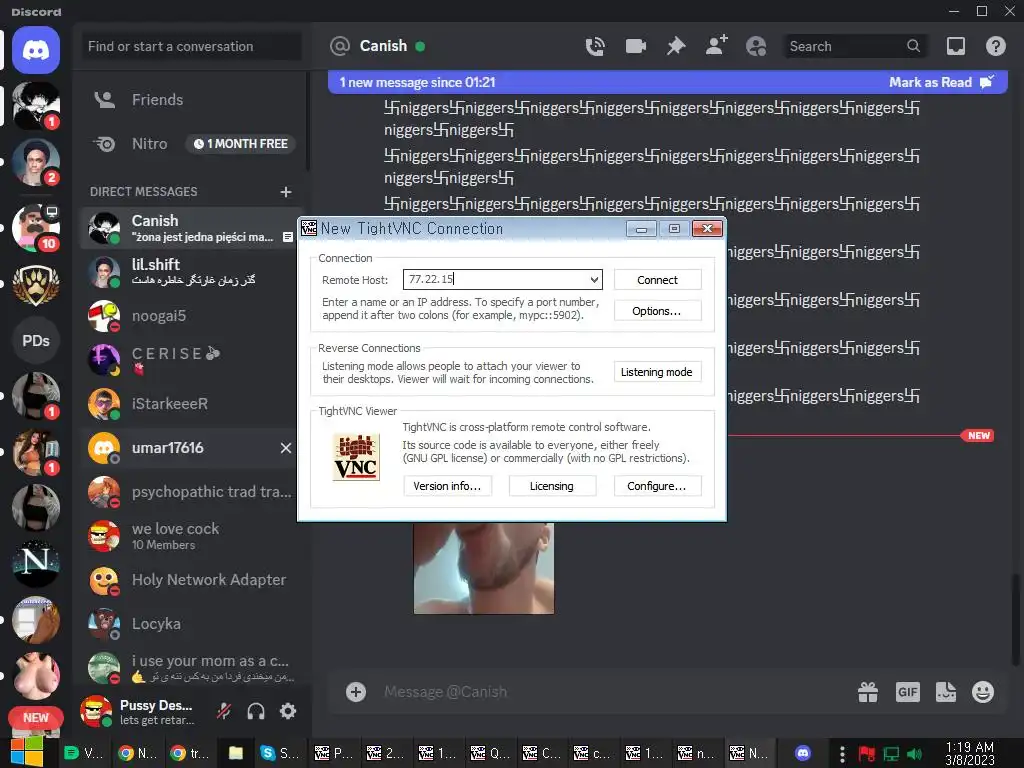Open the psychopathic trad conversation
The width and height of the screenshot is (1024, 768).
pyautogui.click(x=189, y=492)
